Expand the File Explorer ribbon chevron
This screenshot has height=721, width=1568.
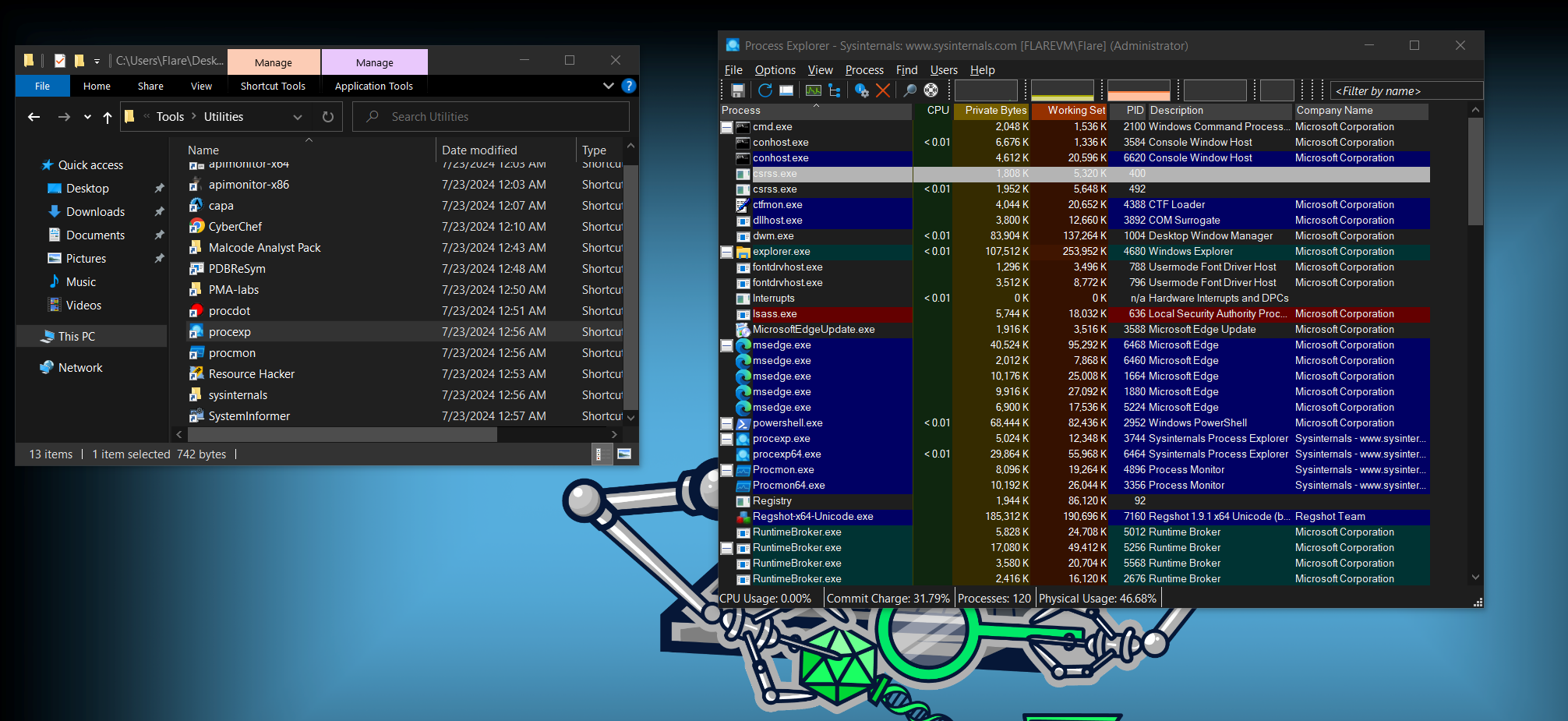tap(609, 86)
